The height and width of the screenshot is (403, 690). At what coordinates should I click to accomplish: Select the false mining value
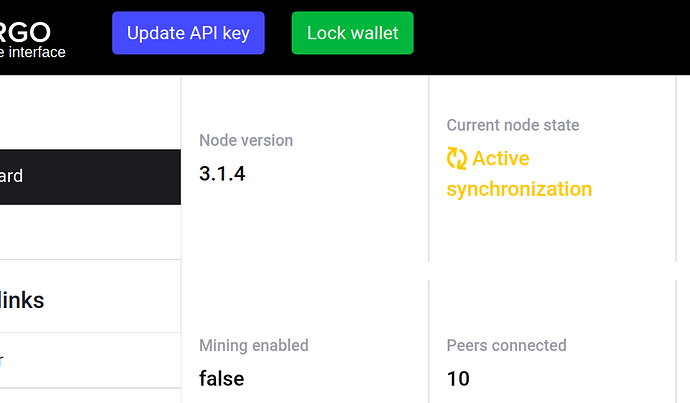click(x=221, y=378)
